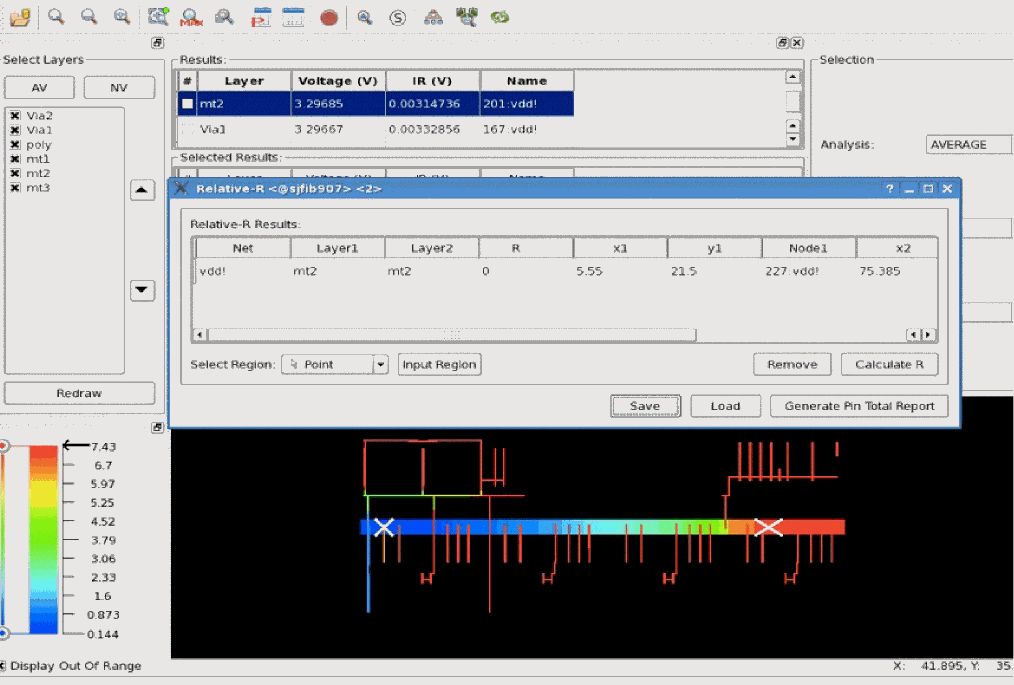Screen dimensions: 1014x685
Task: Click the zoom-to-region icon with green dot
Action: [x=157, y=17]
